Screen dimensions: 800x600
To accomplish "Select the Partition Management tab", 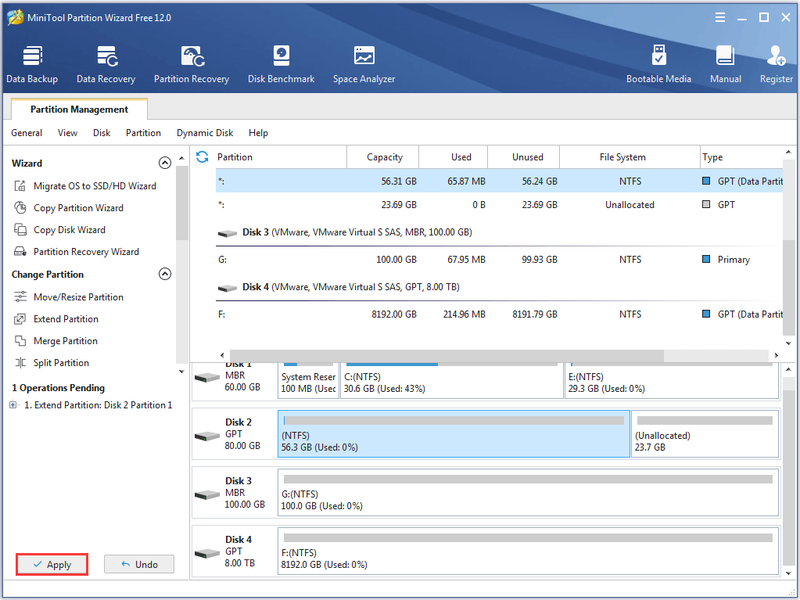I will [x=79, y=109].
